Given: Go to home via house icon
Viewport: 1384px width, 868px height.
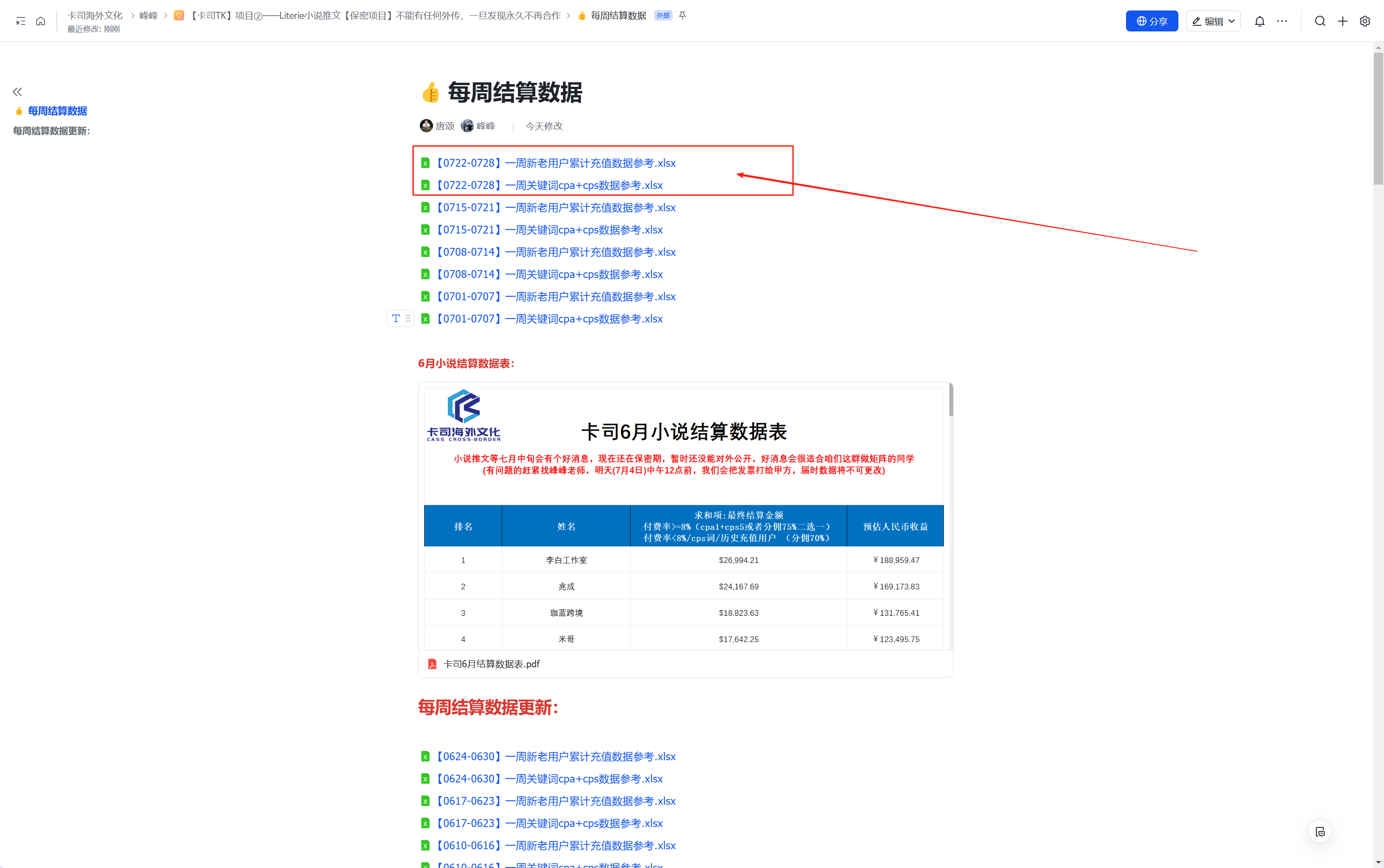Looking at the screenshot, I should pos(40,21).
